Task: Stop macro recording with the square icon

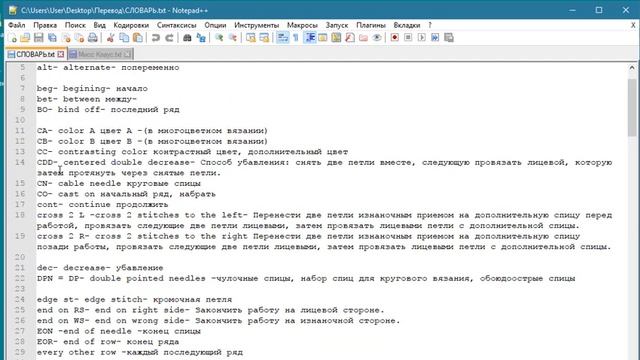Action: click(408, 38)
